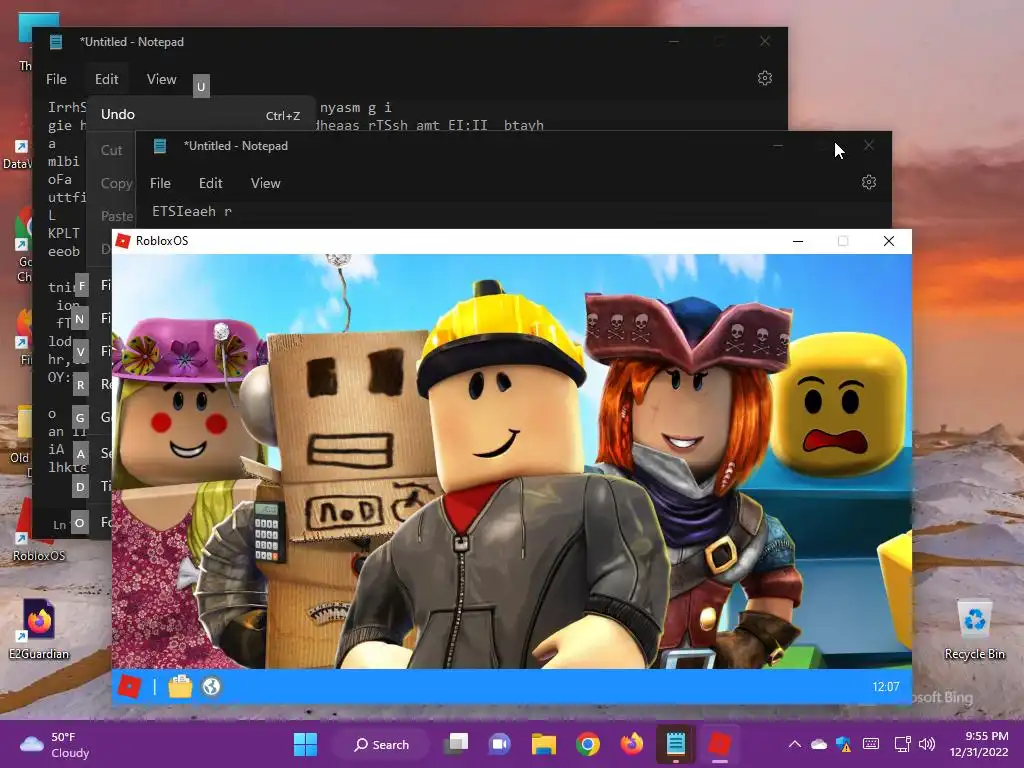The image size is (1024, 768).
Task: Click the Notepad icon in the front window's title bar
Action: tap(160, 146)
